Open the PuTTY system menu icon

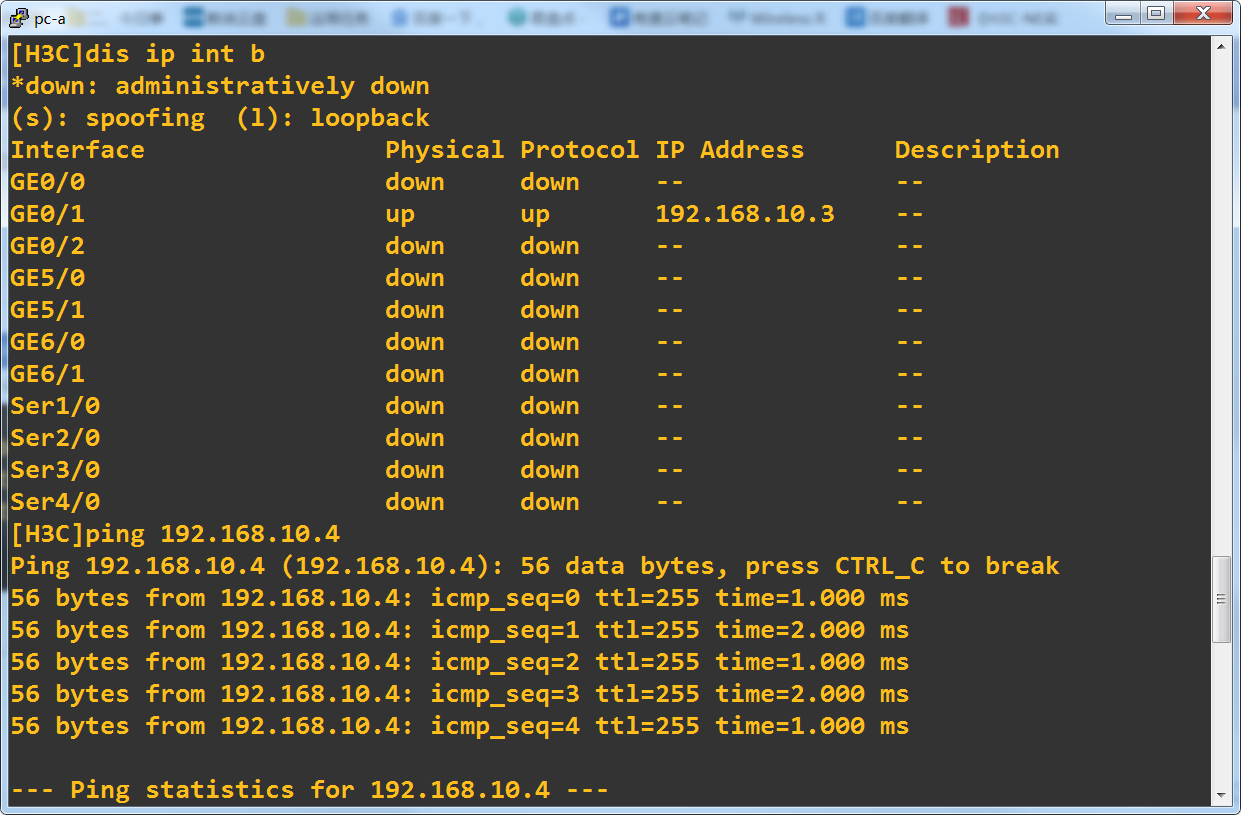point(17,17)
